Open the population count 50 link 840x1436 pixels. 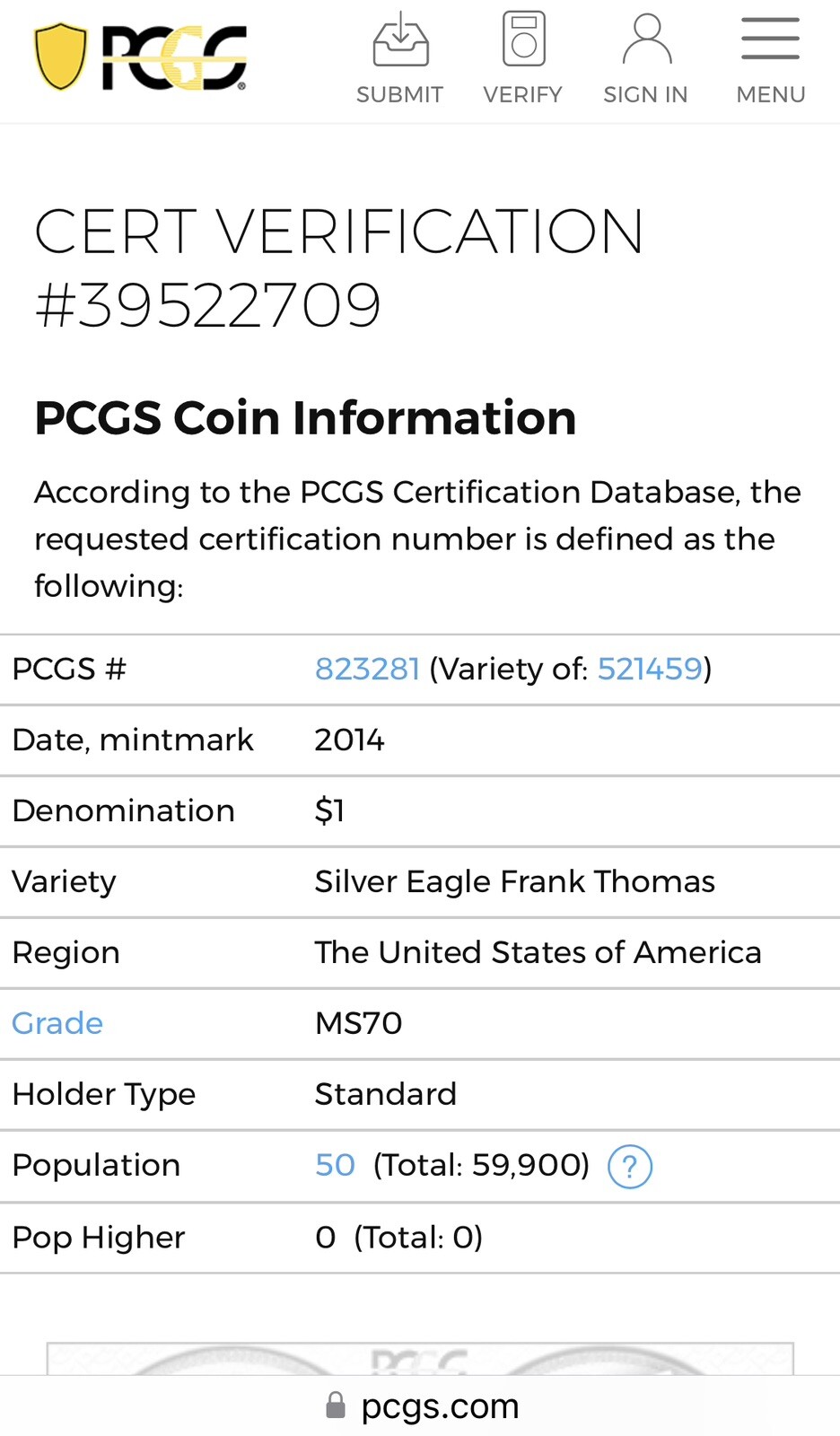tap(335, 1165)
